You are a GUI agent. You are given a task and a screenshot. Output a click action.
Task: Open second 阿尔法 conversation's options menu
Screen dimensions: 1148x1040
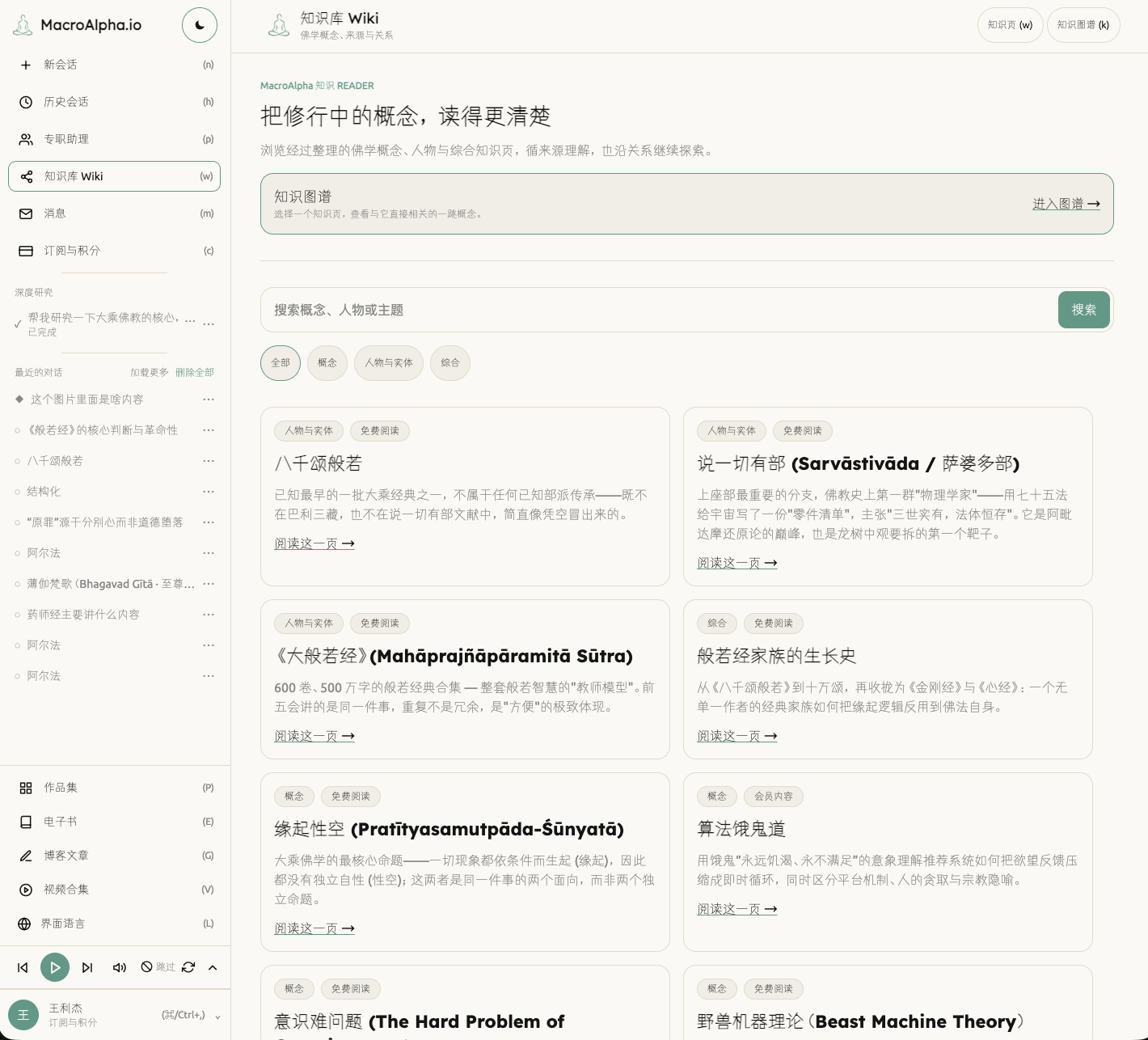(x=209, y=645)
